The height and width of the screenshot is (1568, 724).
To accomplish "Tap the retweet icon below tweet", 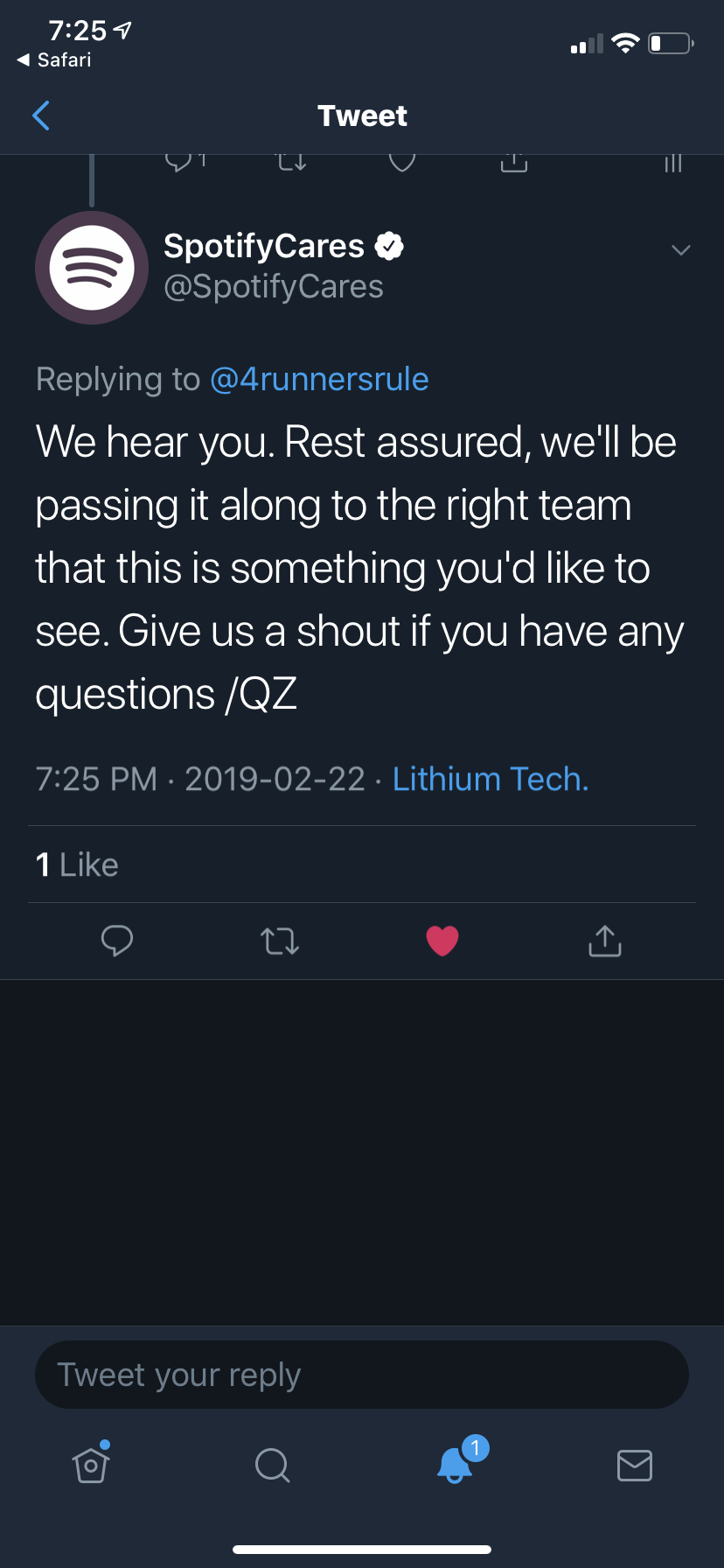I will tap(280, 941).
